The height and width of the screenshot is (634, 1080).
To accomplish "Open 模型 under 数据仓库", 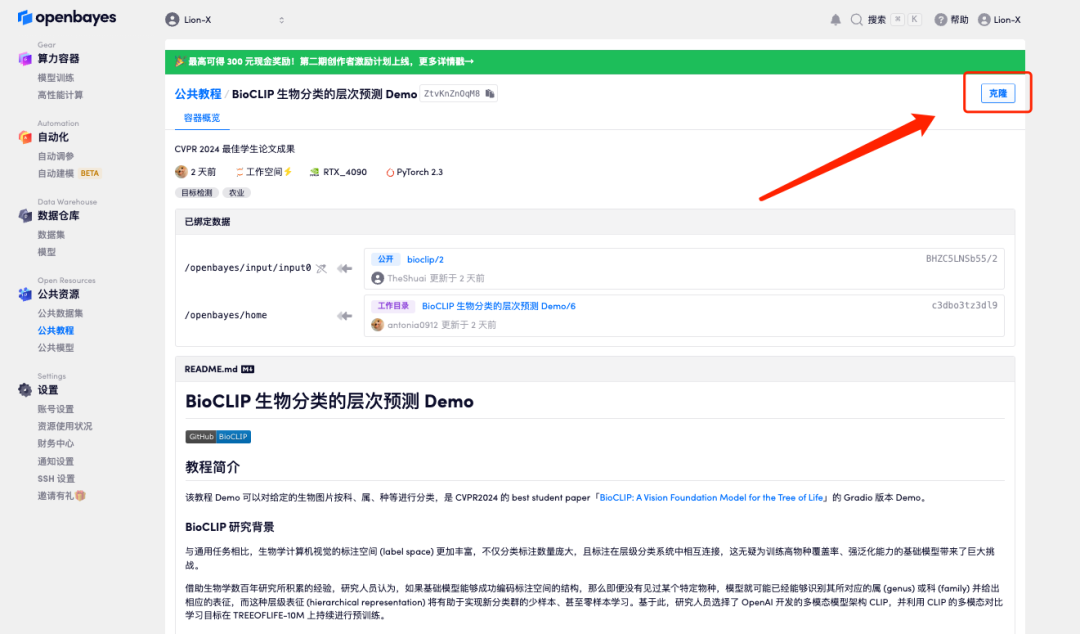I will (47, 252).
